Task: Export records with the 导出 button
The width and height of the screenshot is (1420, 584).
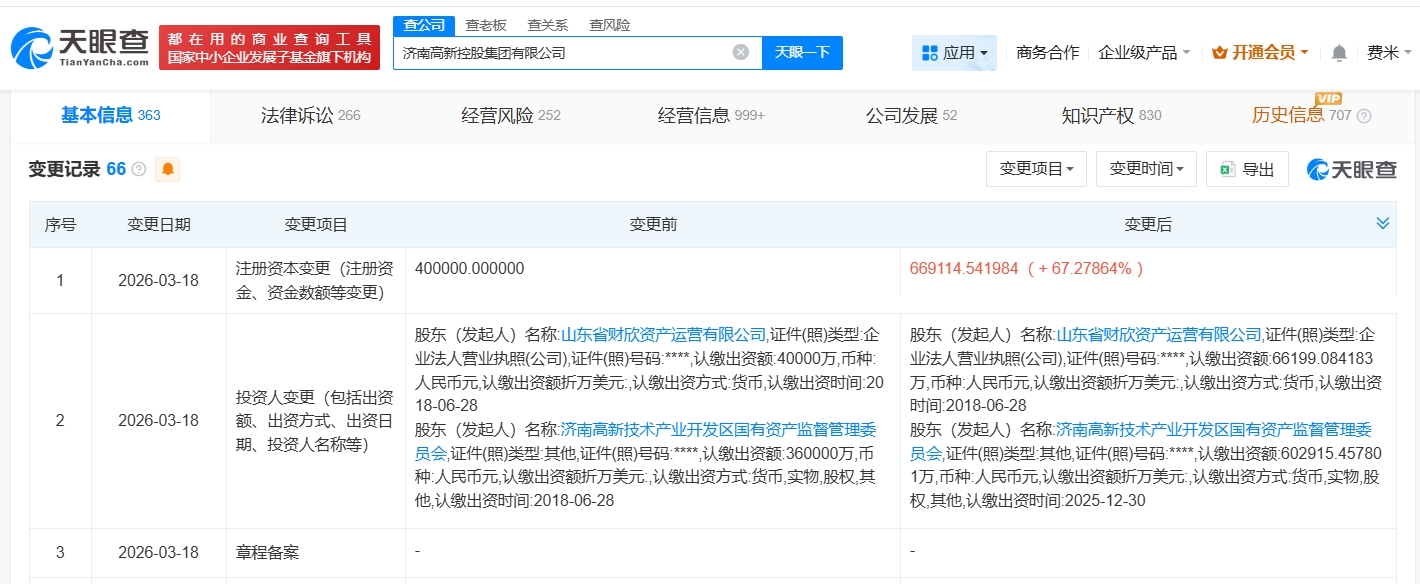Action: click(x=1247, y=170)
